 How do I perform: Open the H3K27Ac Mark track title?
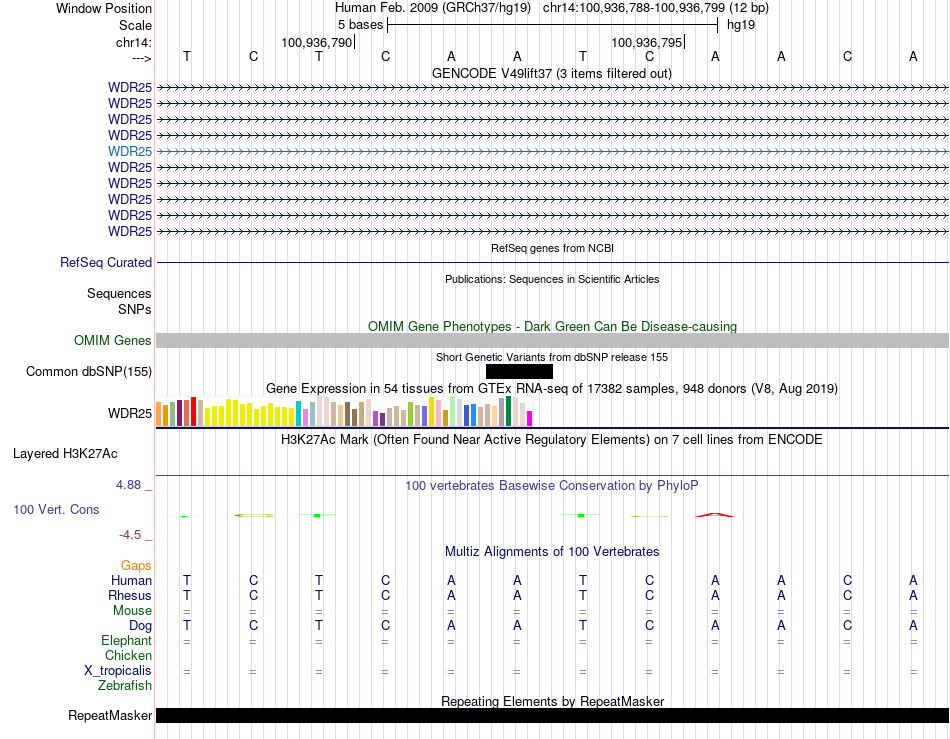click(551, 439)
